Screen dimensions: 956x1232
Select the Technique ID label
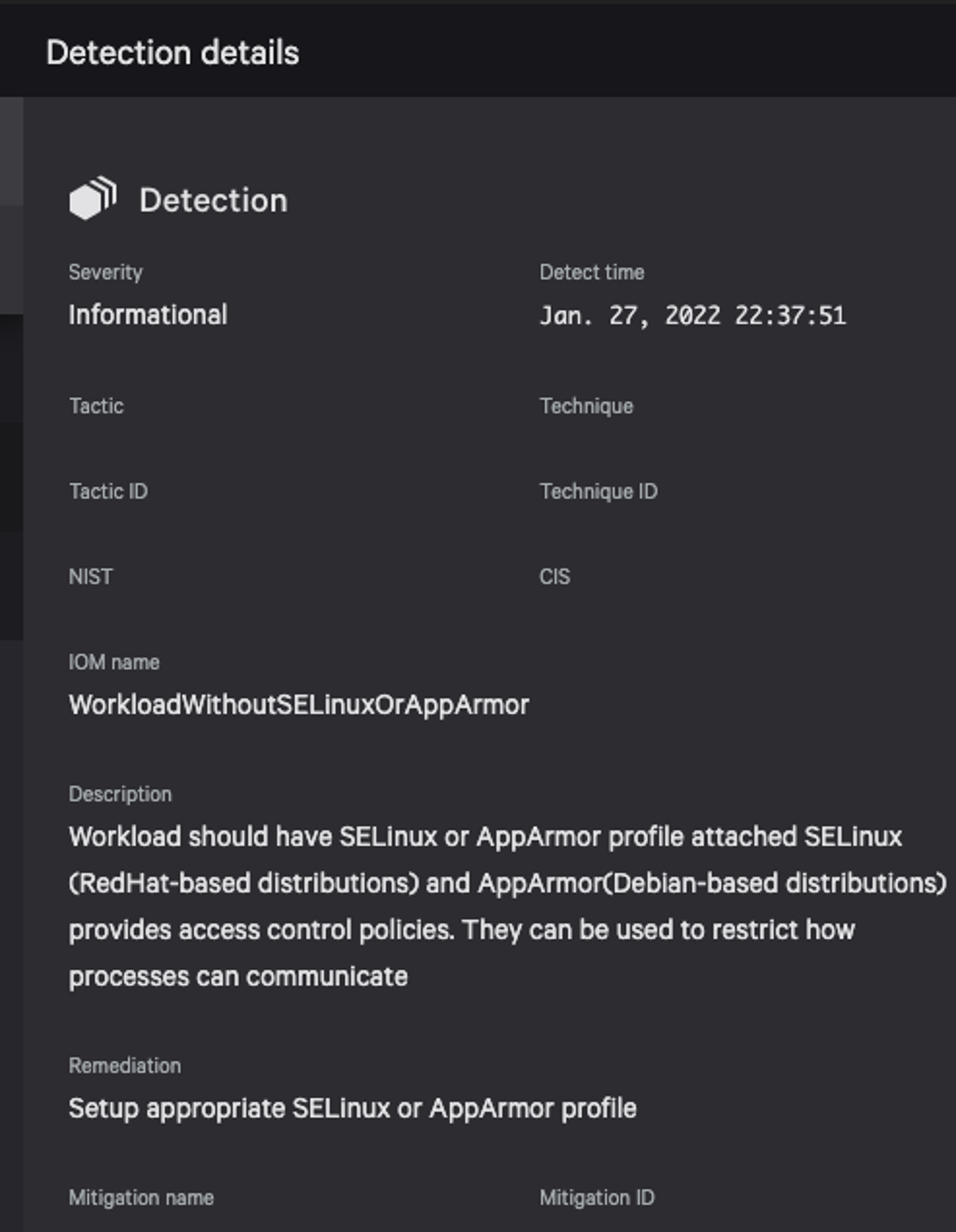click(x=598, y=492)
